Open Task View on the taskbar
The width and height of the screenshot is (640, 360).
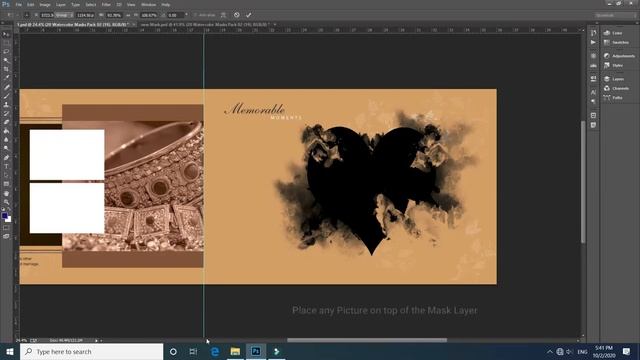tap(193, 351)
